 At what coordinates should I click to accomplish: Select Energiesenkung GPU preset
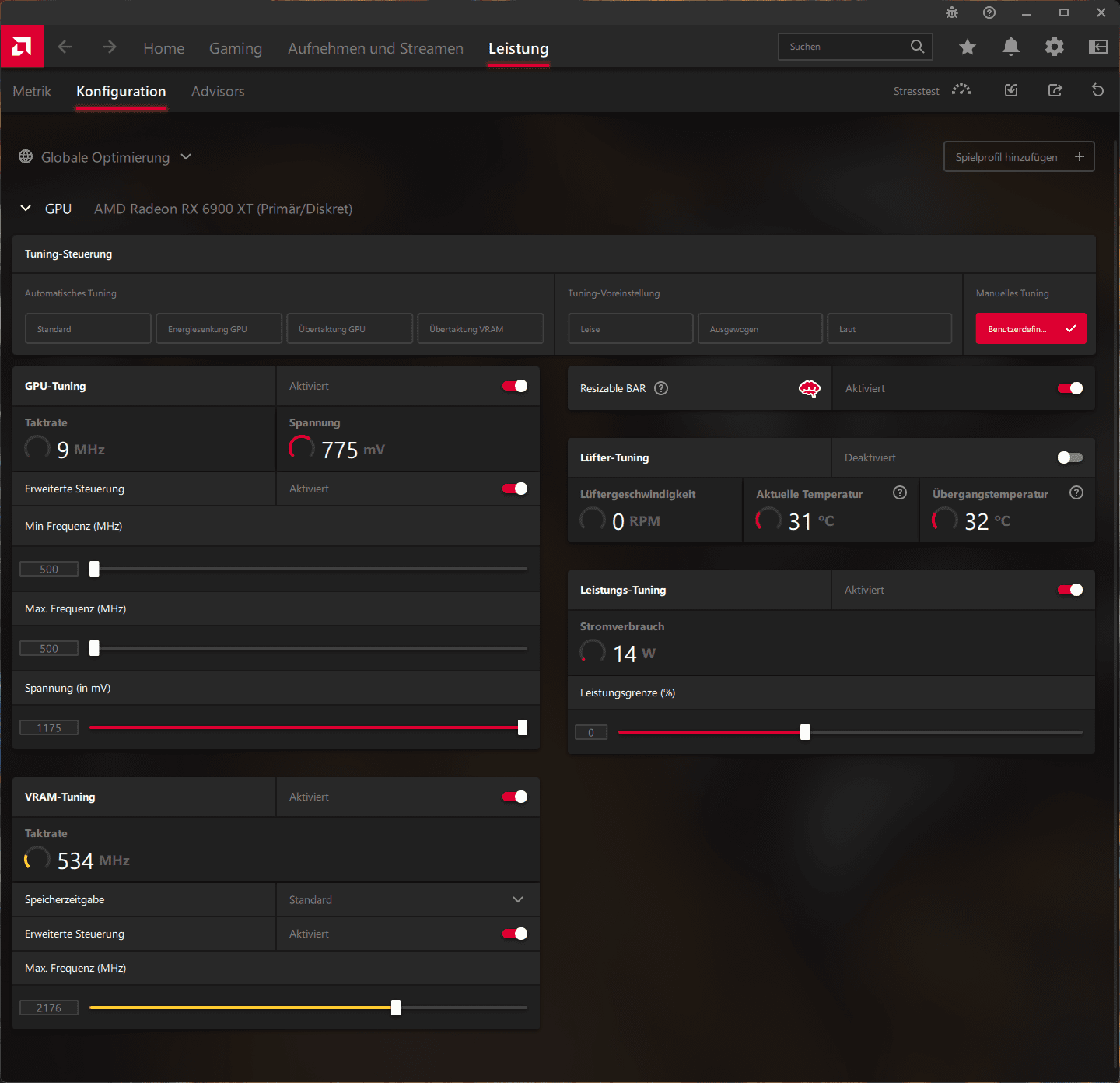coord(219,328)
